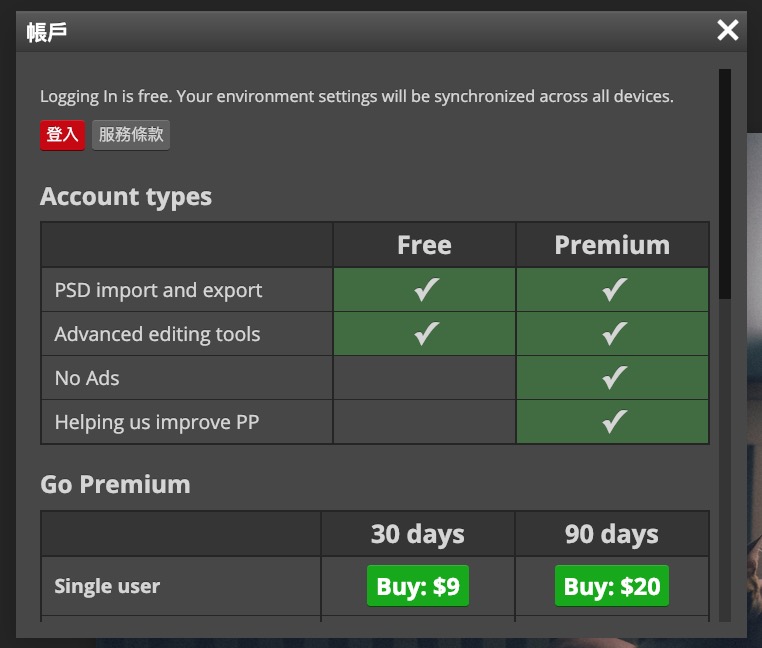This screenshot has width=762, height=648.
Task: Click the Account types heading
Action: [126, 197]
